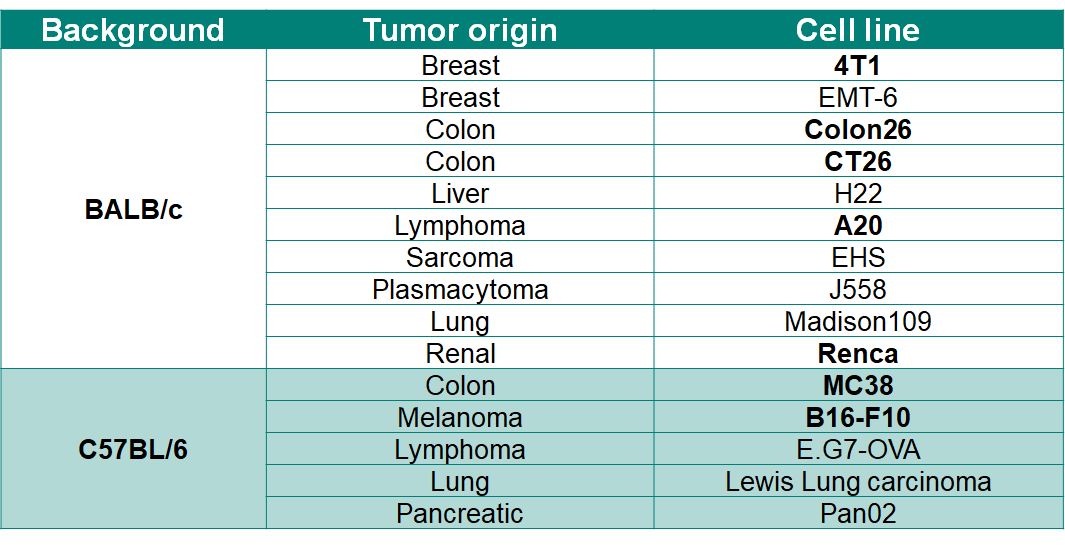Image resolution: width=1065 pixels, height=545 pixels.
Task: Select the Tumor origin column header
Action: 460,30
